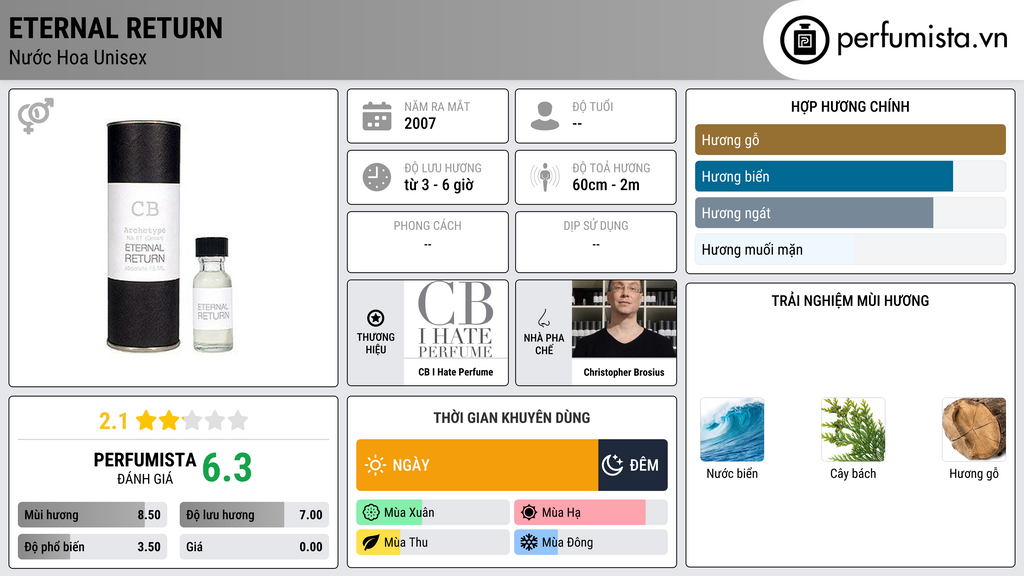The width and height of the screenshot is (1024, 576).
Task: Click the projection value 60cm - 2m
Action: [x=606, y=185]
